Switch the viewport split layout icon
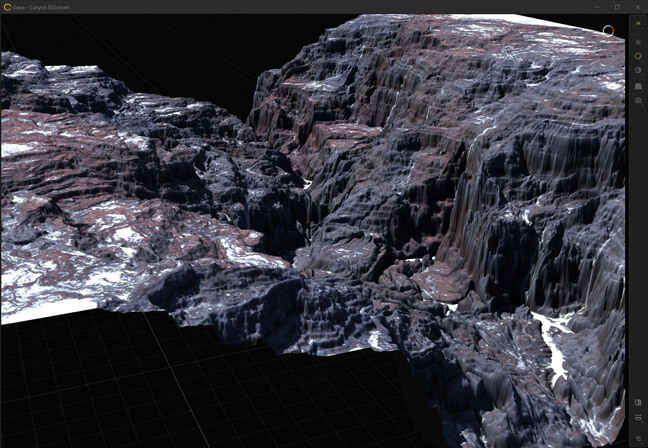 pos(638,403)
